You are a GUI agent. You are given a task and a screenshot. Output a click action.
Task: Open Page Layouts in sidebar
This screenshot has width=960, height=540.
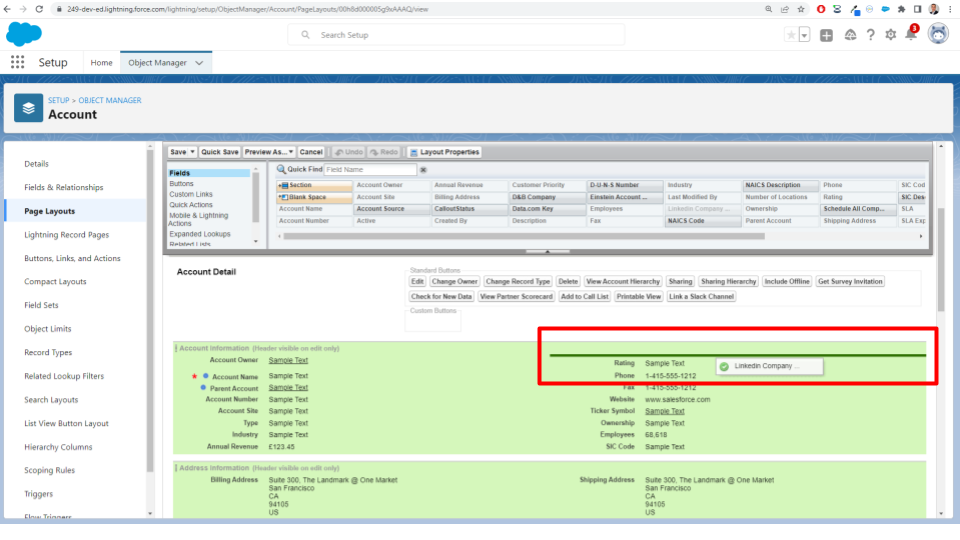50,211
